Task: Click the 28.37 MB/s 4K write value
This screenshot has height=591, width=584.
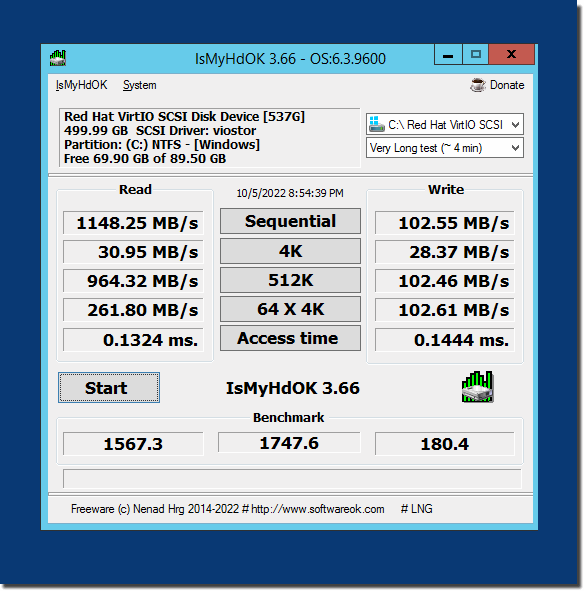Action: tap(445, 252)
